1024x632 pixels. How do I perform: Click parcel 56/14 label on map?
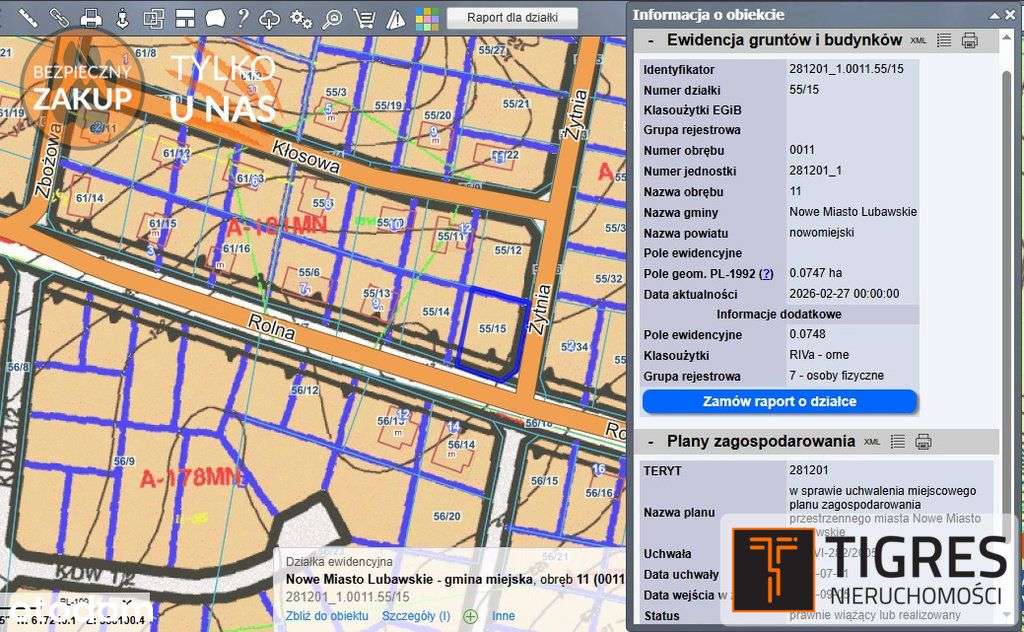coord(461,445)
